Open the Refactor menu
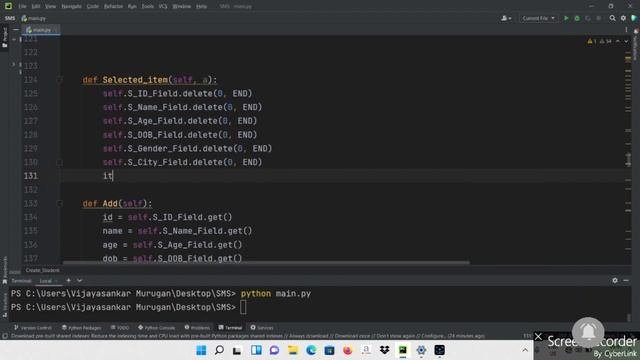The height and width of the screenshot is (360, 640). [x=113, y=6]
